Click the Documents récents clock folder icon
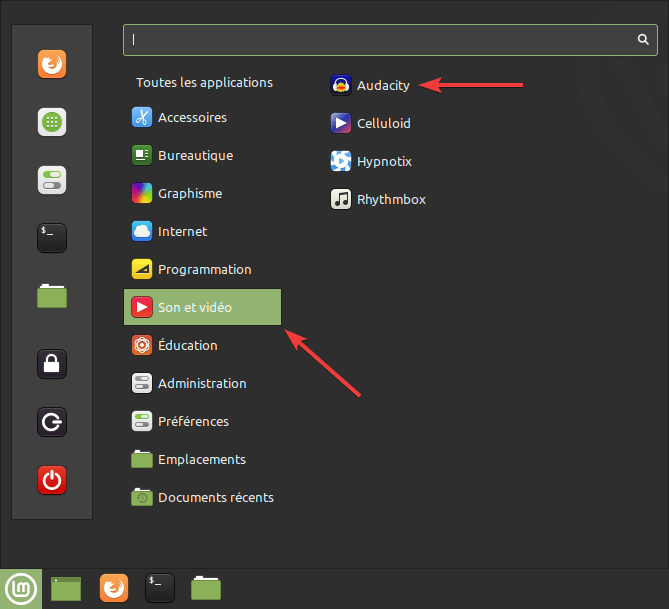The image size is (669, 609). [x=142, y=497]
